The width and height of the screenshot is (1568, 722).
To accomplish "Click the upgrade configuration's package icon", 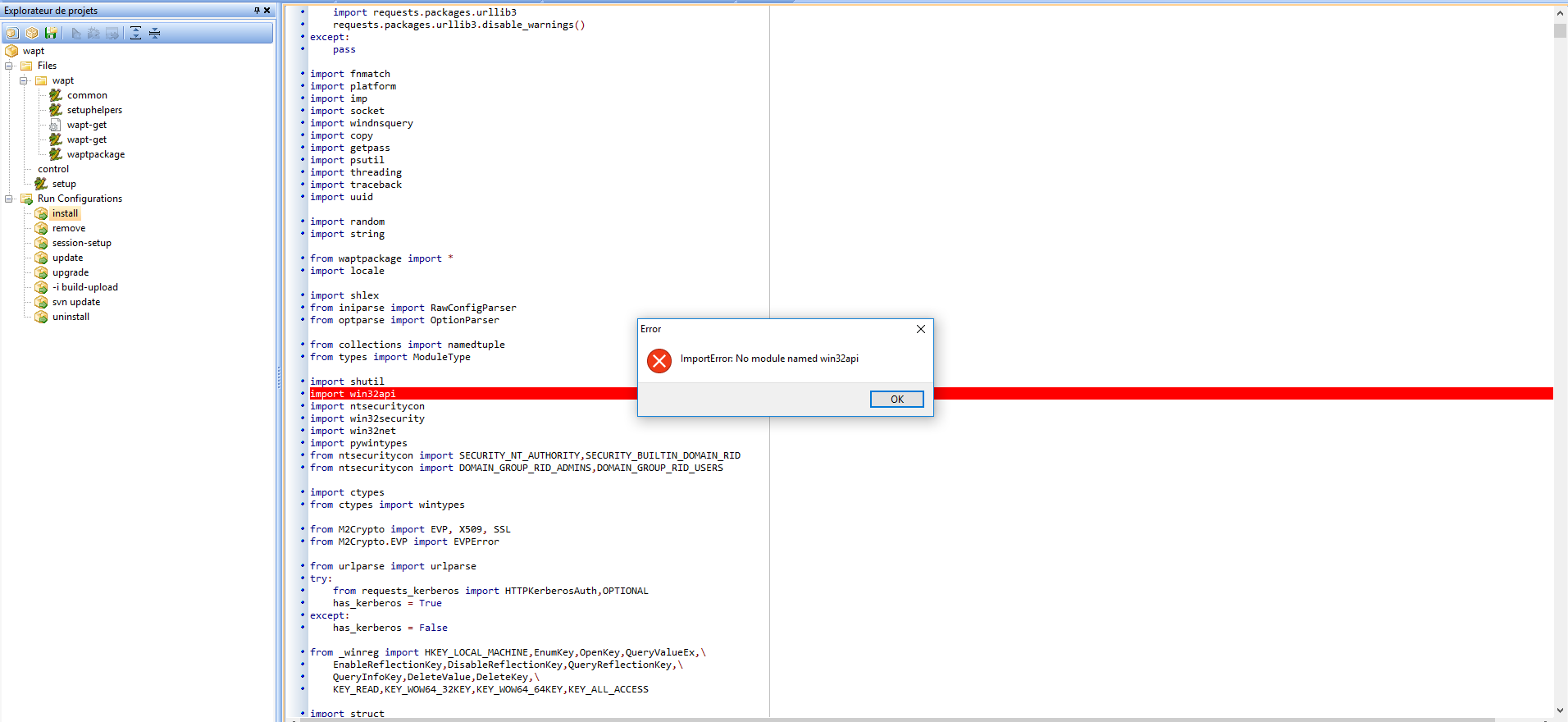I will 41,272.
